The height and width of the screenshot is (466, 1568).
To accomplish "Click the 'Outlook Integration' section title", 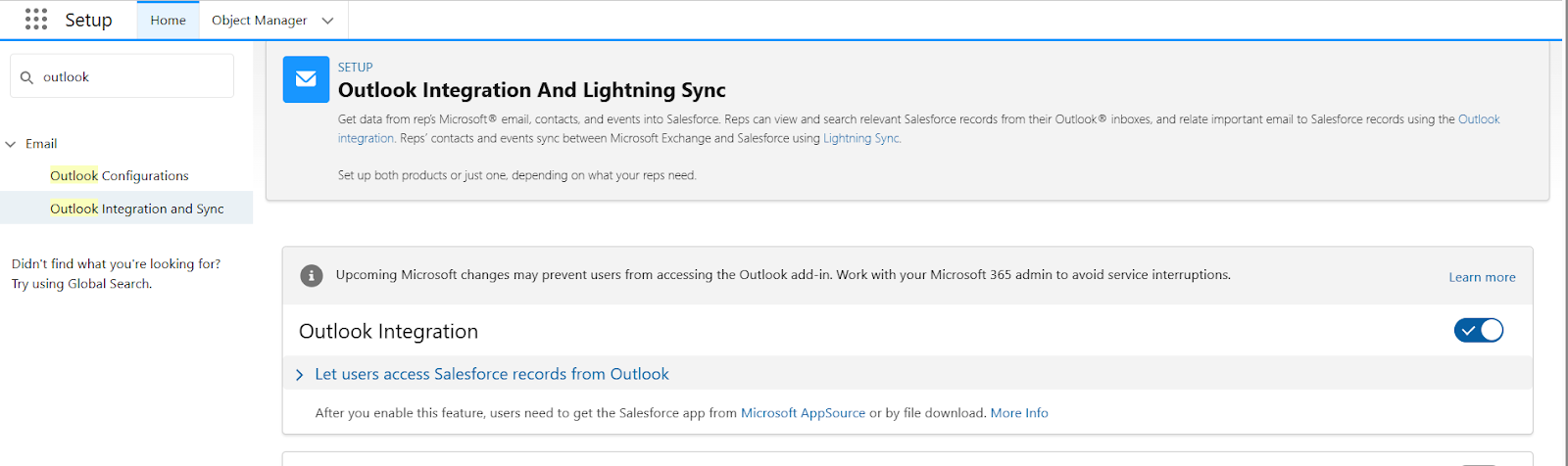I will click(x=388, y=331).
